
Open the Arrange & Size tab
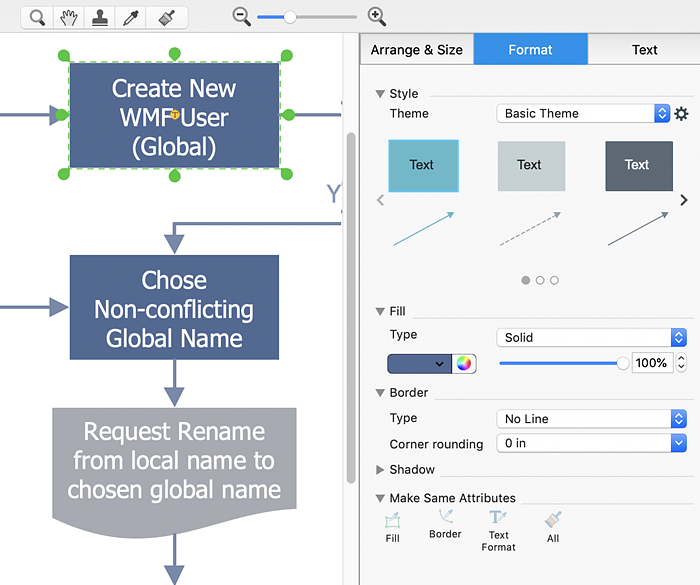click(x=417, y=50)
